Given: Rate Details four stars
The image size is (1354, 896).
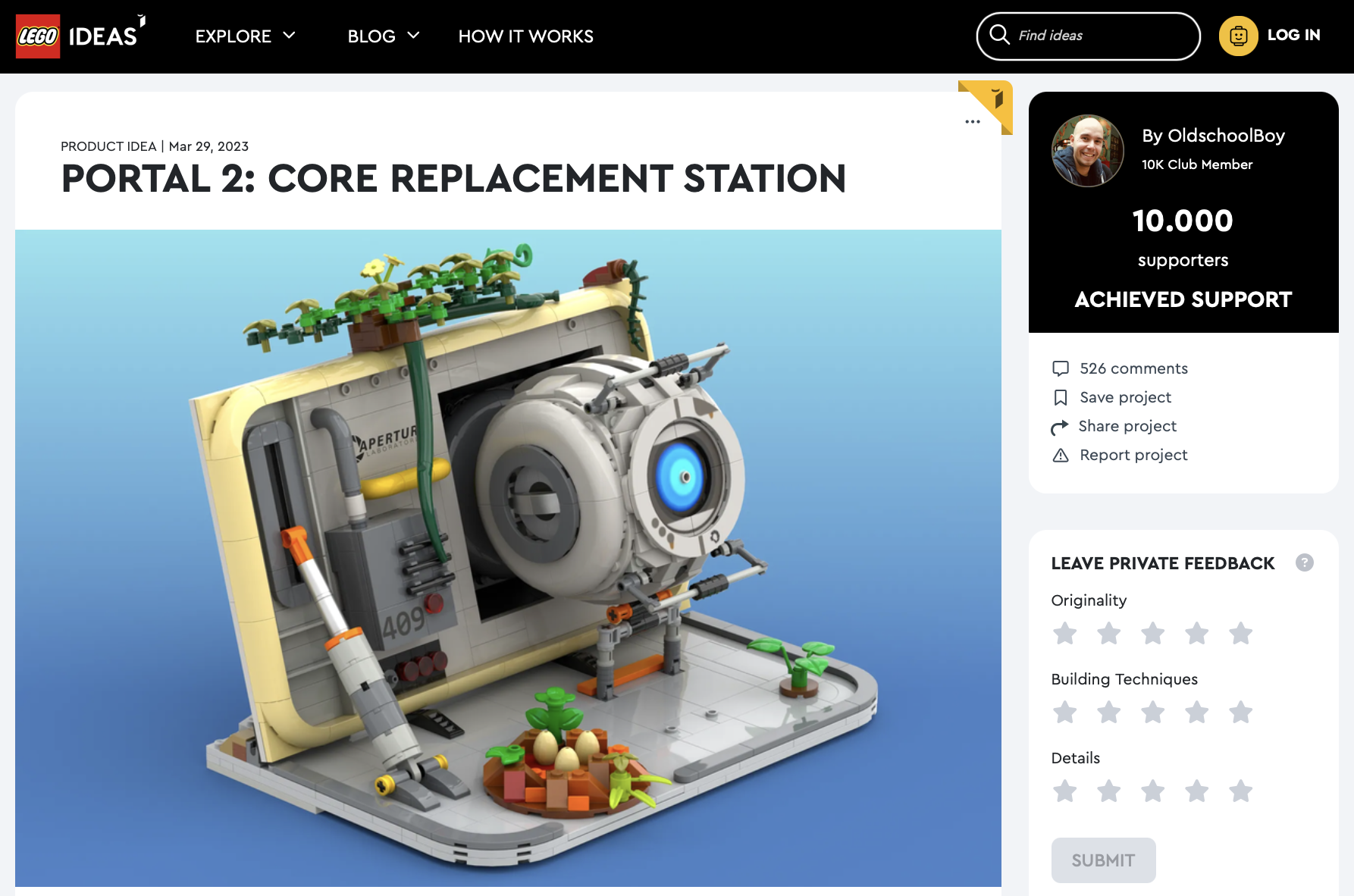Looking at the screenshot, I should (1197, 791).
